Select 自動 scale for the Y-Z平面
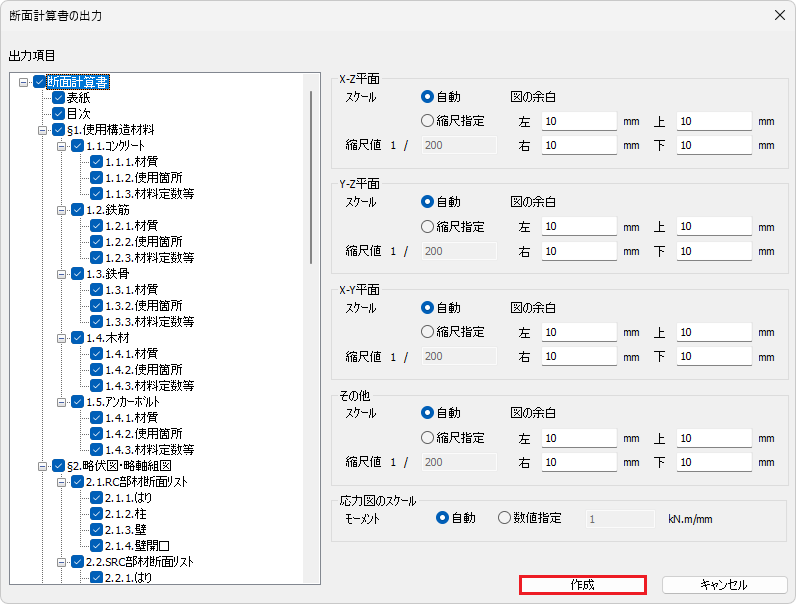Screen dimensions: 796x604 pyautogui.click(x=428, y=202)
